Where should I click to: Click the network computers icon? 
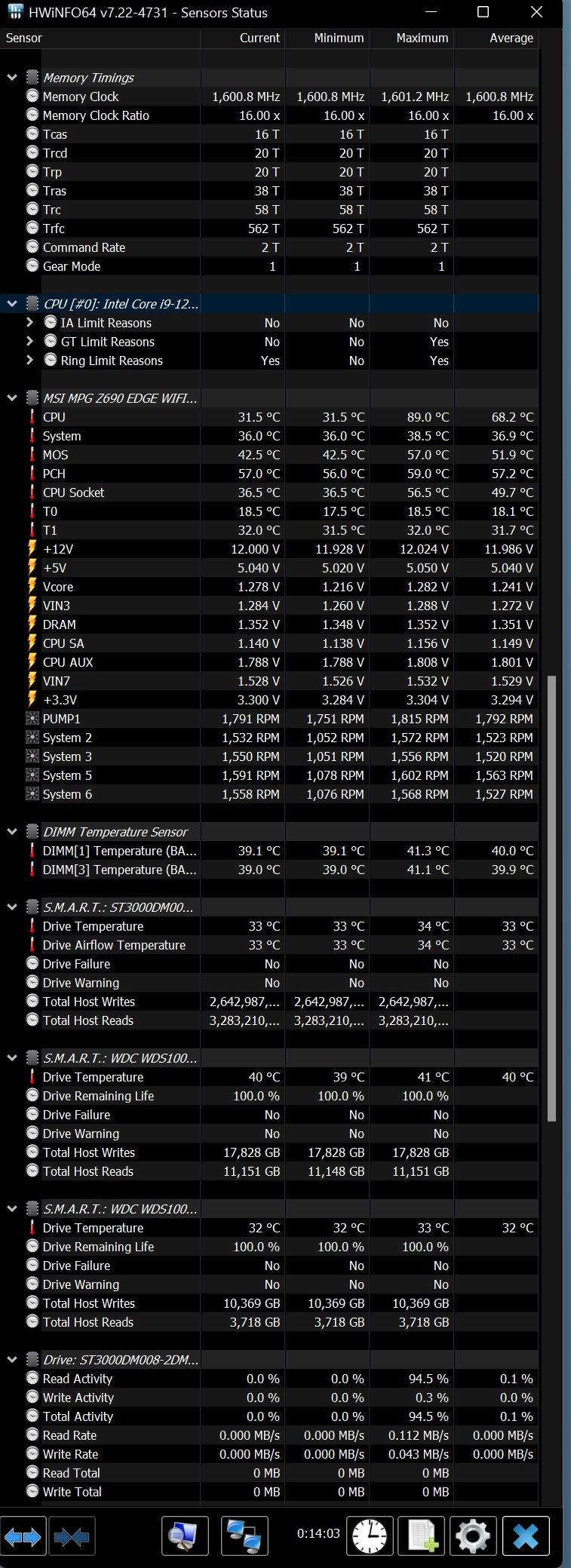point(245,1536)
